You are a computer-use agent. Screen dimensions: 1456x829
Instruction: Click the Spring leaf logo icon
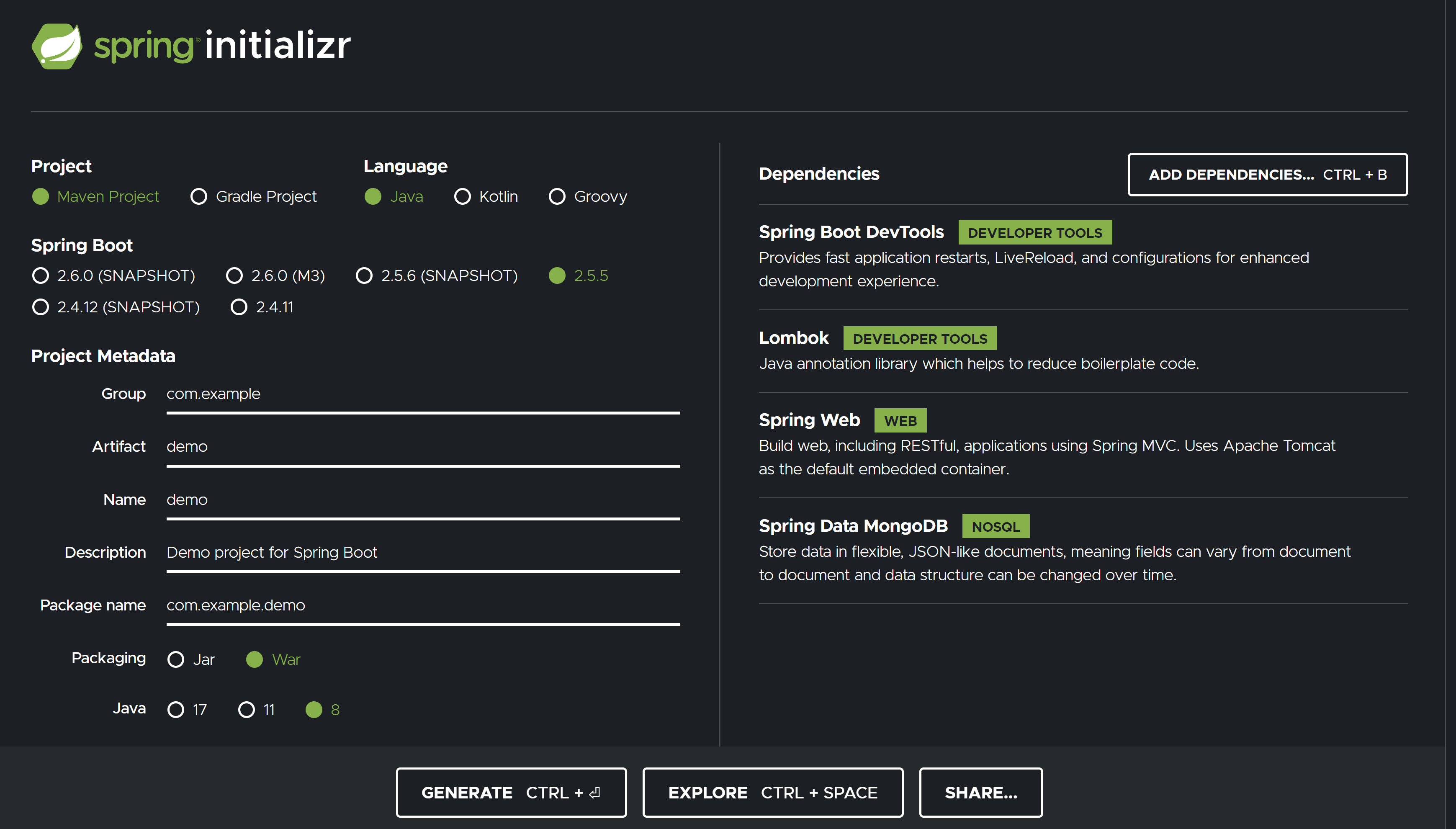tap(57, 46)
